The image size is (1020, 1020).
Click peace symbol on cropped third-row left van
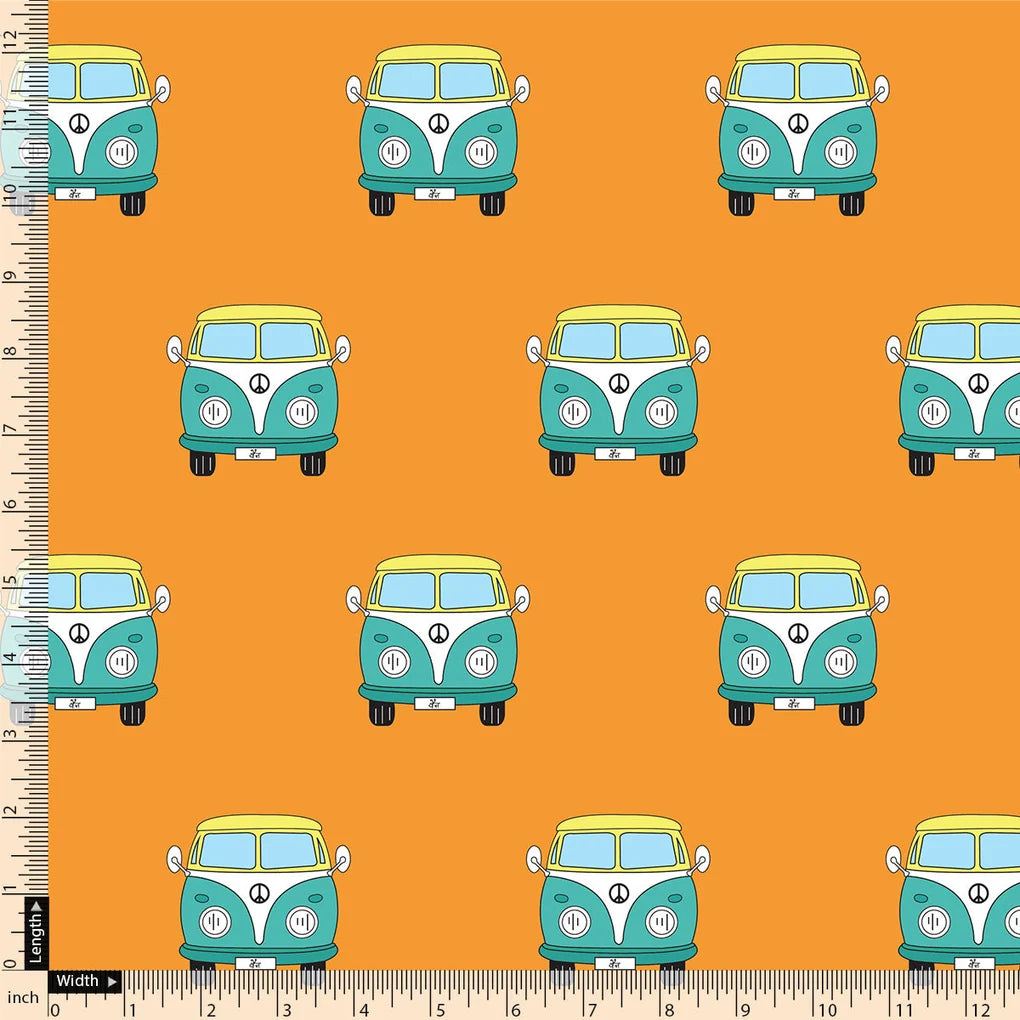[79, 633]
